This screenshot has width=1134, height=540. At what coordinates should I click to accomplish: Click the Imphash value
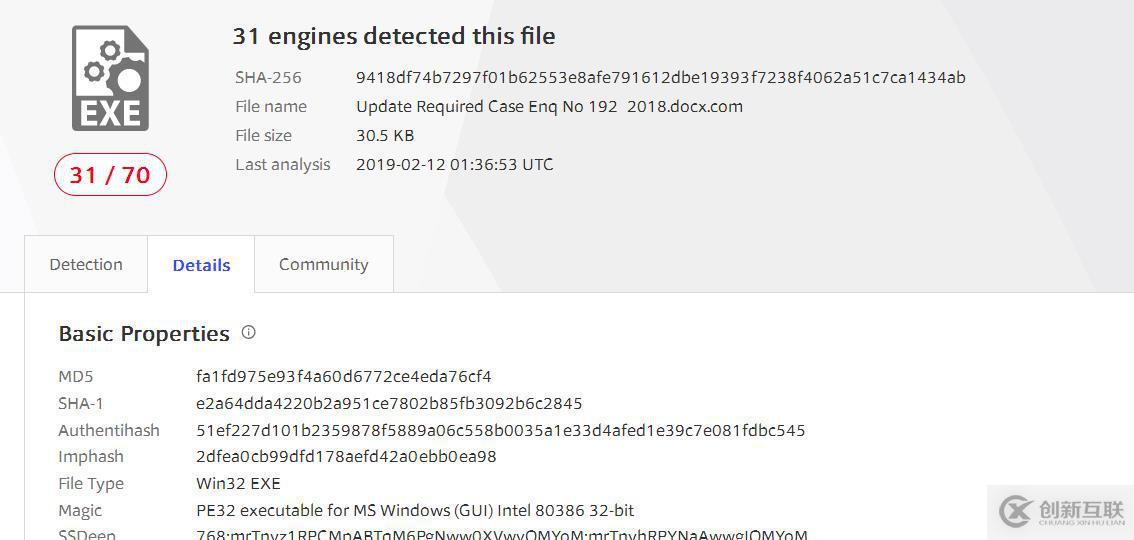[x=346, y=457]
